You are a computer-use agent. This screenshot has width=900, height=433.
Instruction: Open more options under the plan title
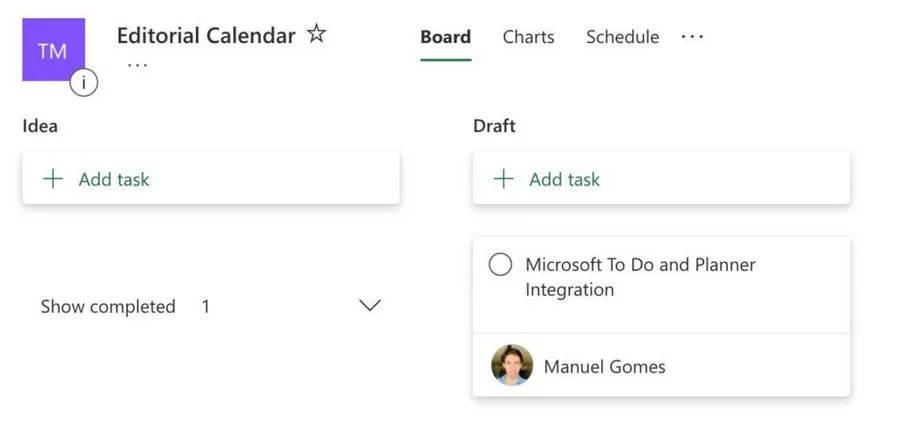point(138,65)
